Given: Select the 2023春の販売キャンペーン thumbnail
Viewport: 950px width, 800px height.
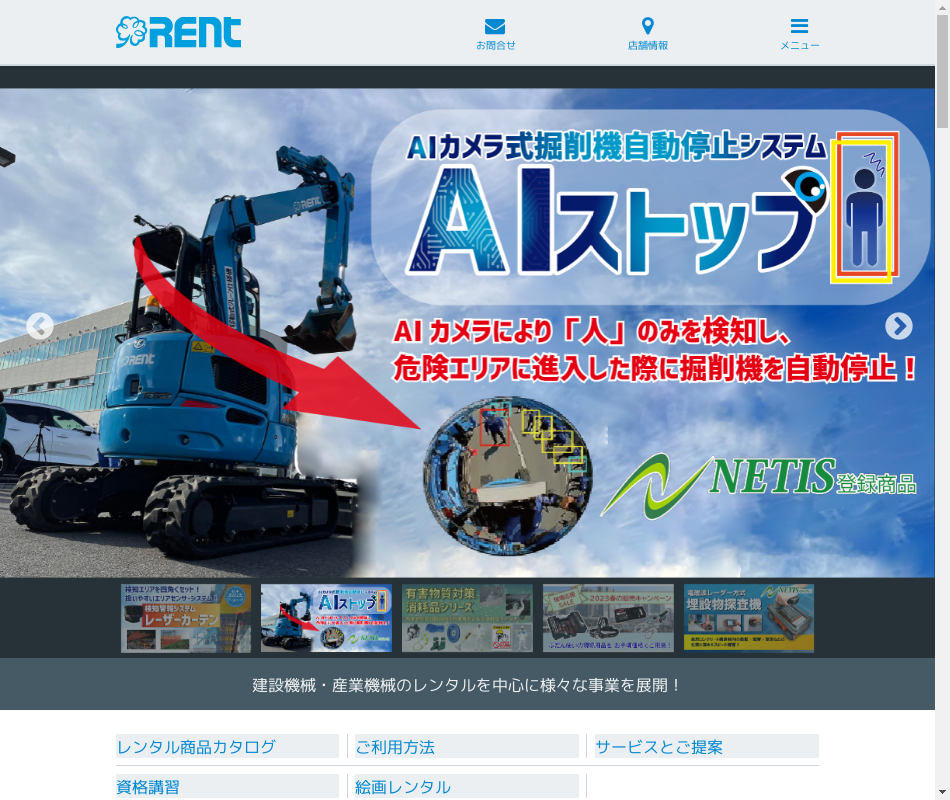Looking at the screenshot, I should pos(608,618).
